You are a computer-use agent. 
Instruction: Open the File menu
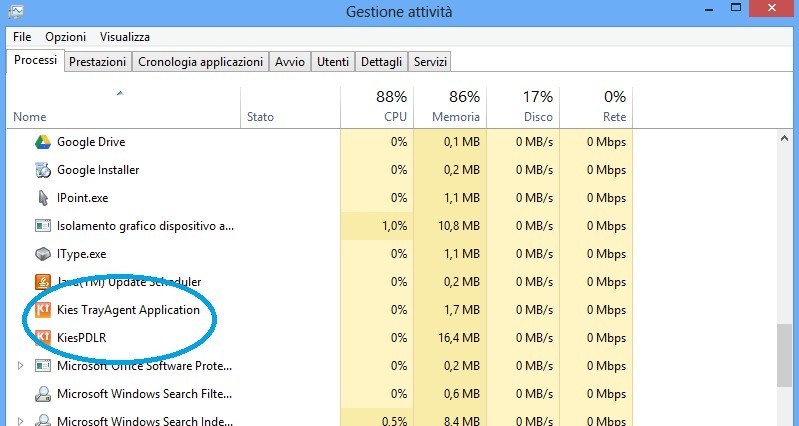tap(22, 37)
